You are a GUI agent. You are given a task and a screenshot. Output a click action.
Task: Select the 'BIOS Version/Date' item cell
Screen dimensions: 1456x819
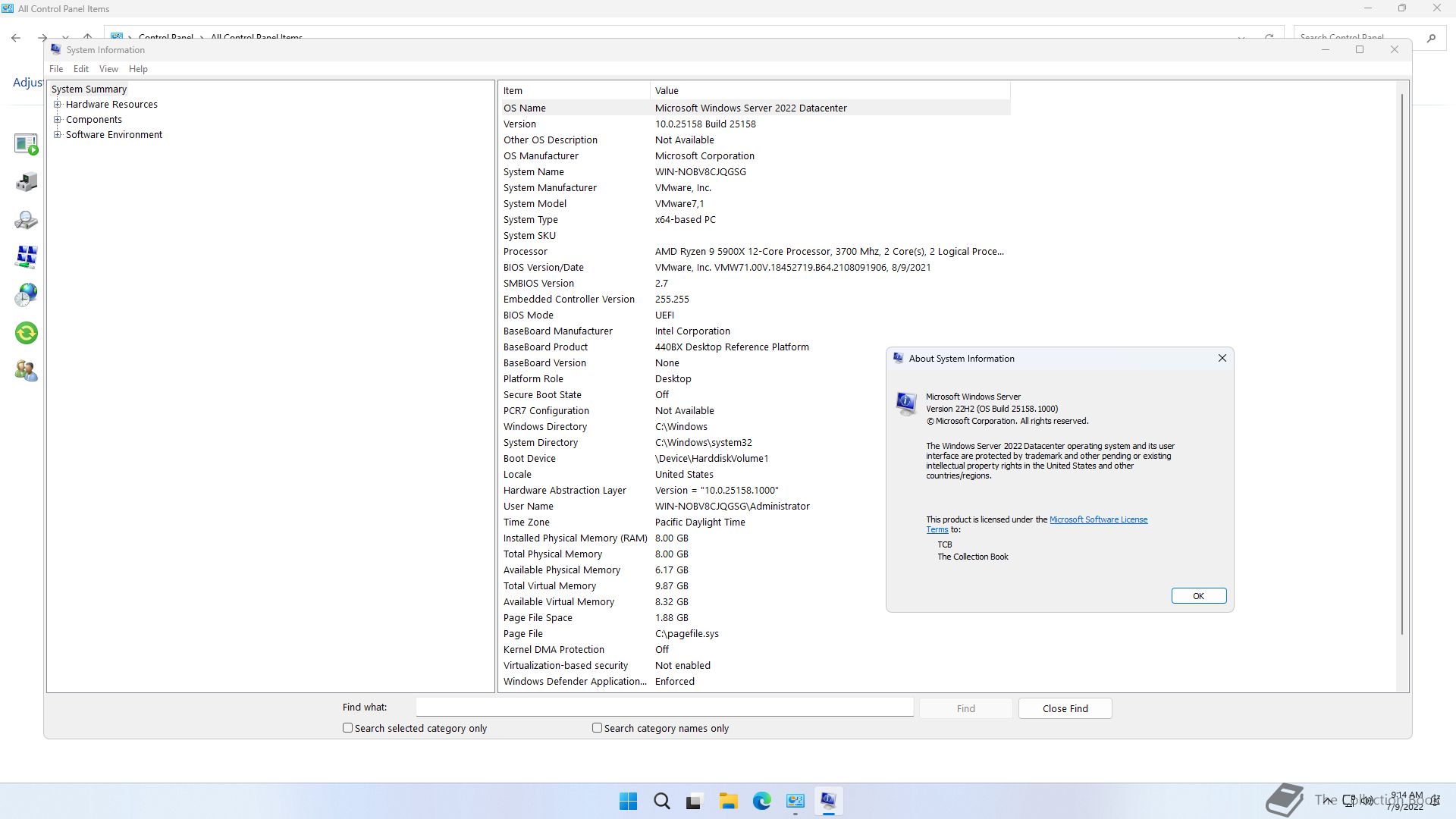pos(543,267)
